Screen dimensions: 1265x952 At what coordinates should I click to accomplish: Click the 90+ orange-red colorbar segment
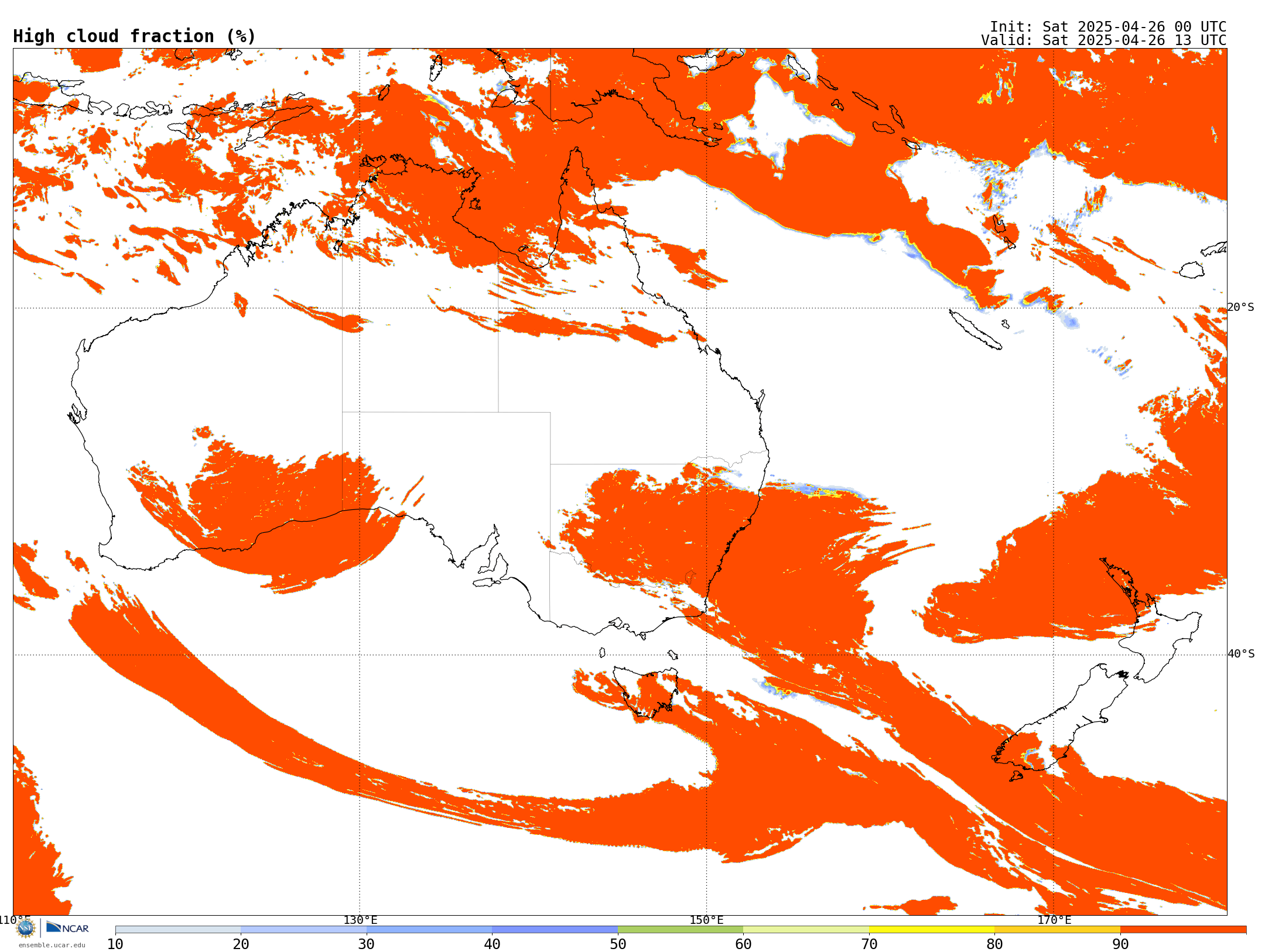point(1183,930)
